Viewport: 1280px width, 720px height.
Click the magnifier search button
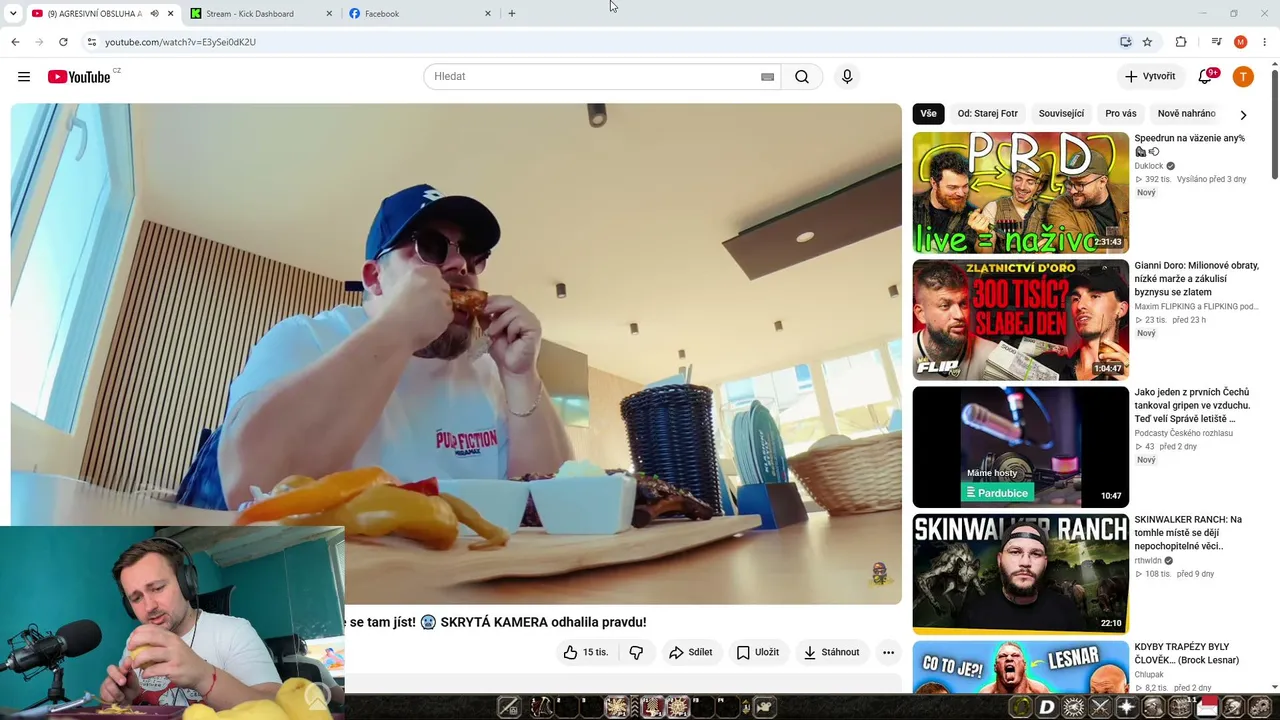coord(802,77)
